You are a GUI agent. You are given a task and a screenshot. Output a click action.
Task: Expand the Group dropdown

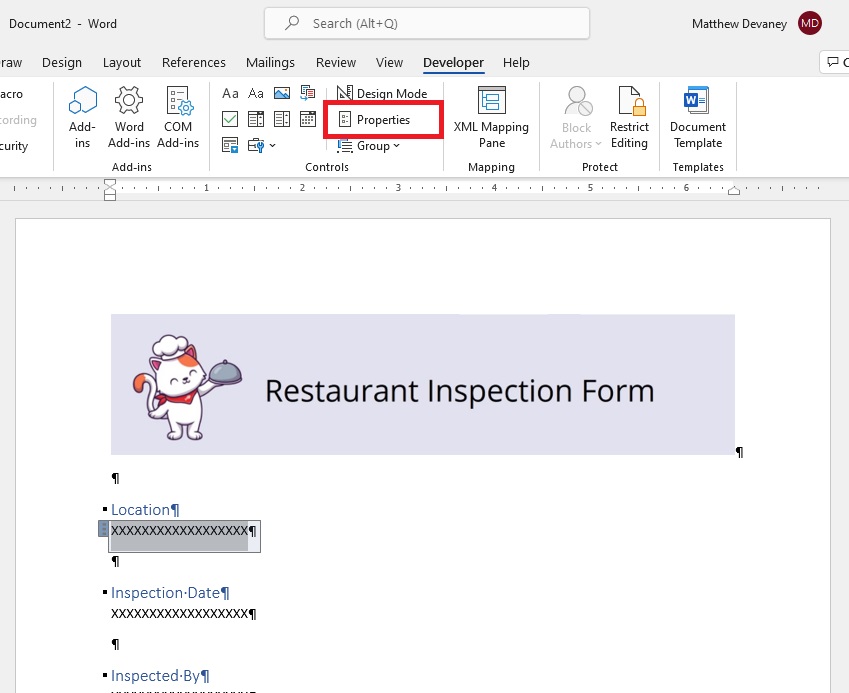368,146
